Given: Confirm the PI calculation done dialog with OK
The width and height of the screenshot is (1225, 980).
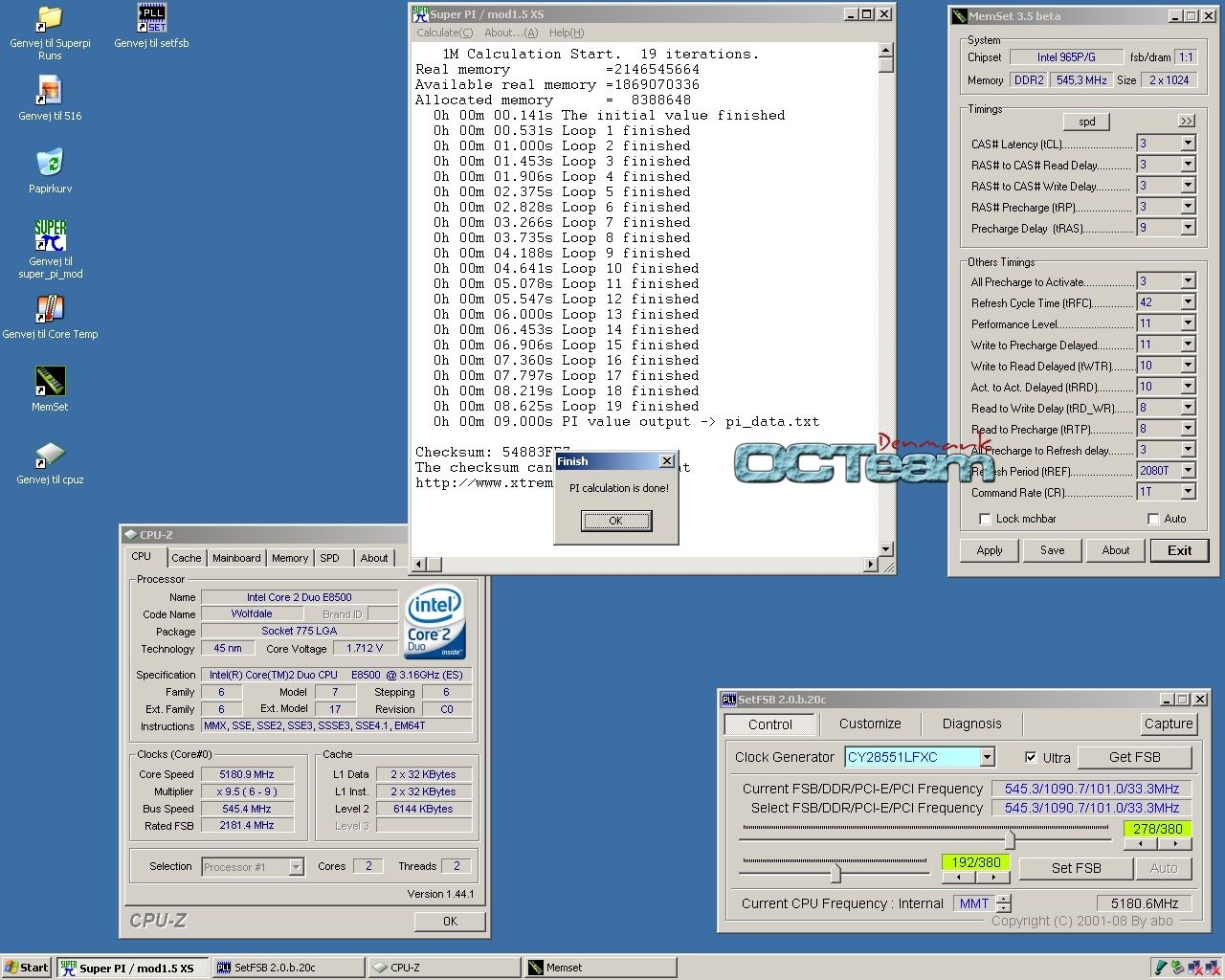Looking at the screenshot, I should (616, 521).
